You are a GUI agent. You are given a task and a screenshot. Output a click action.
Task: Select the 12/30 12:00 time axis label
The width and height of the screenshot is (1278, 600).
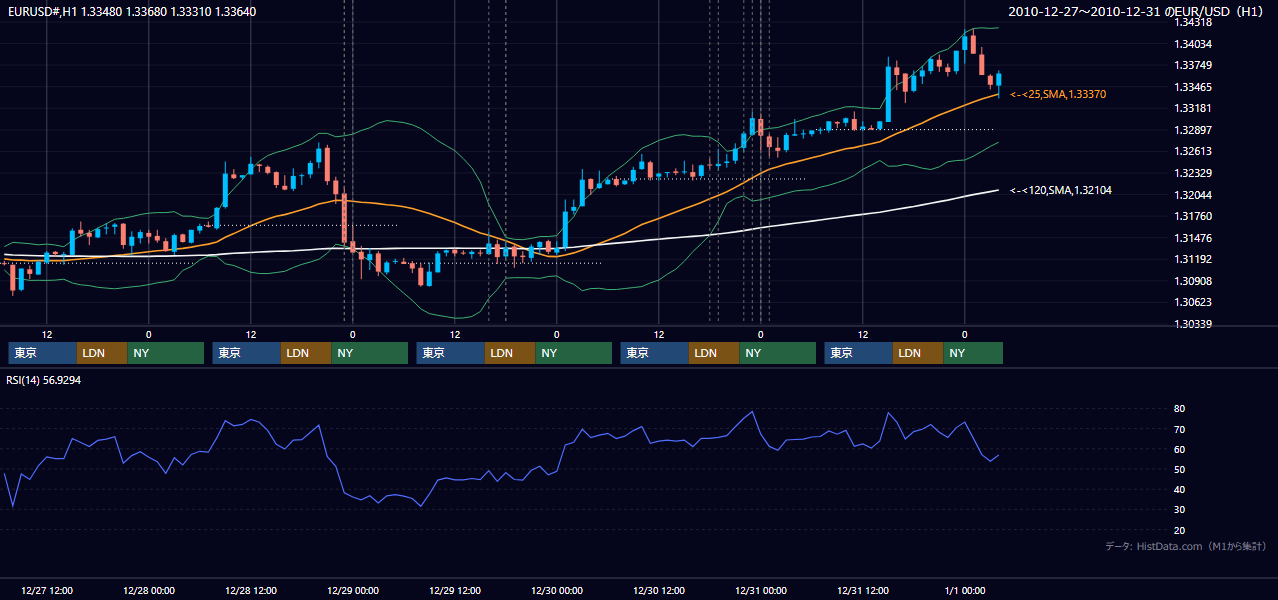point(658,590)
